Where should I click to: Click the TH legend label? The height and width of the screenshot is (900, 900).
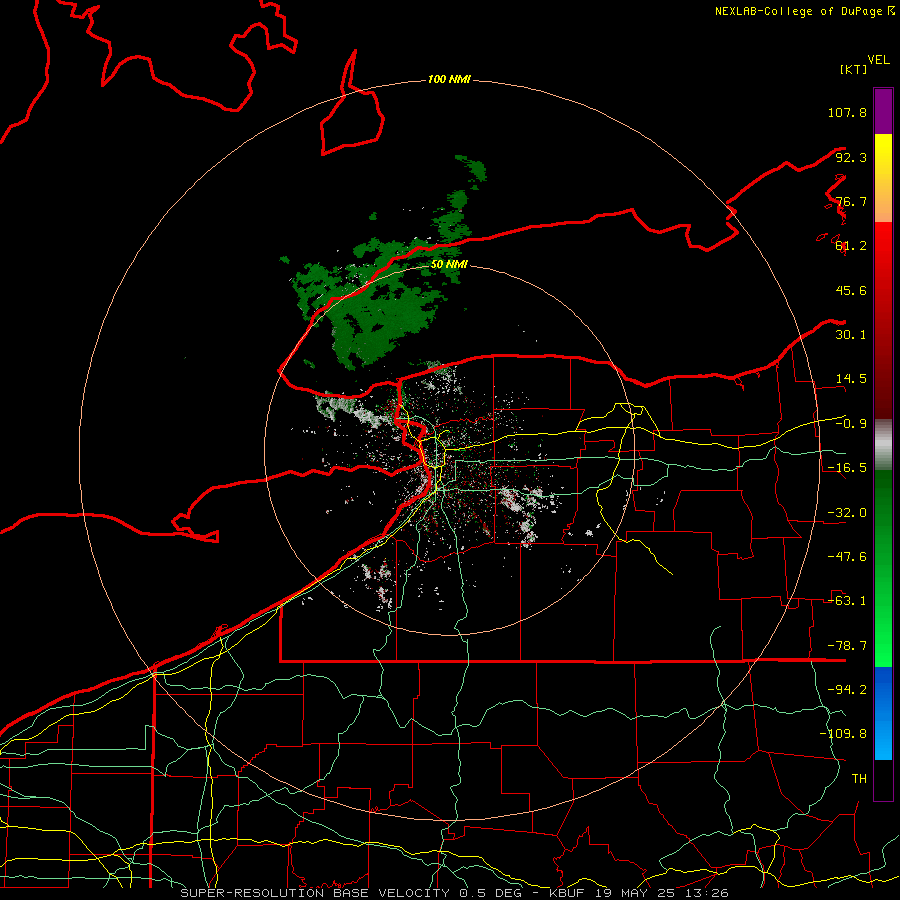pos(859,779)
